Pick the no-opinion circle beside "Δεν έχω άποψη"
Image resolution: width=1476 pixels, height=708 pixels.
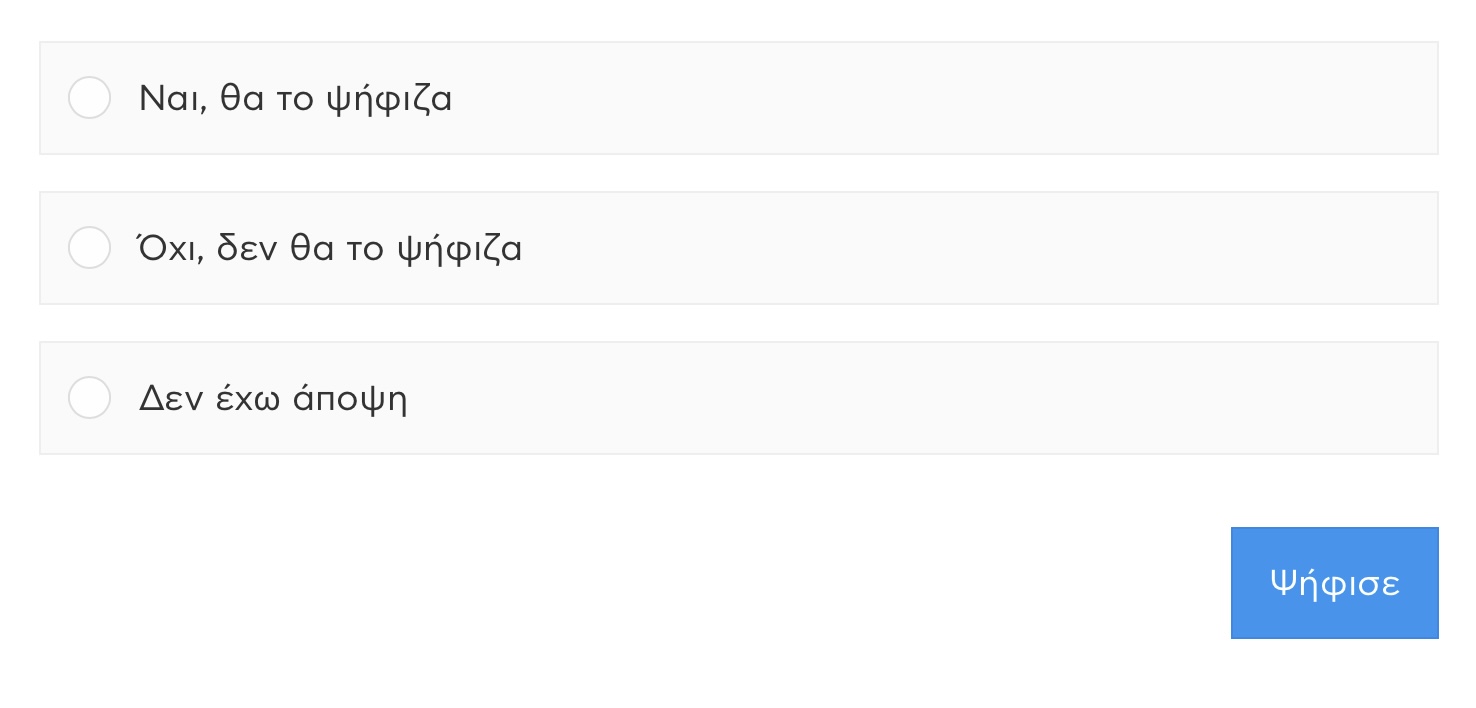(89, 398)
